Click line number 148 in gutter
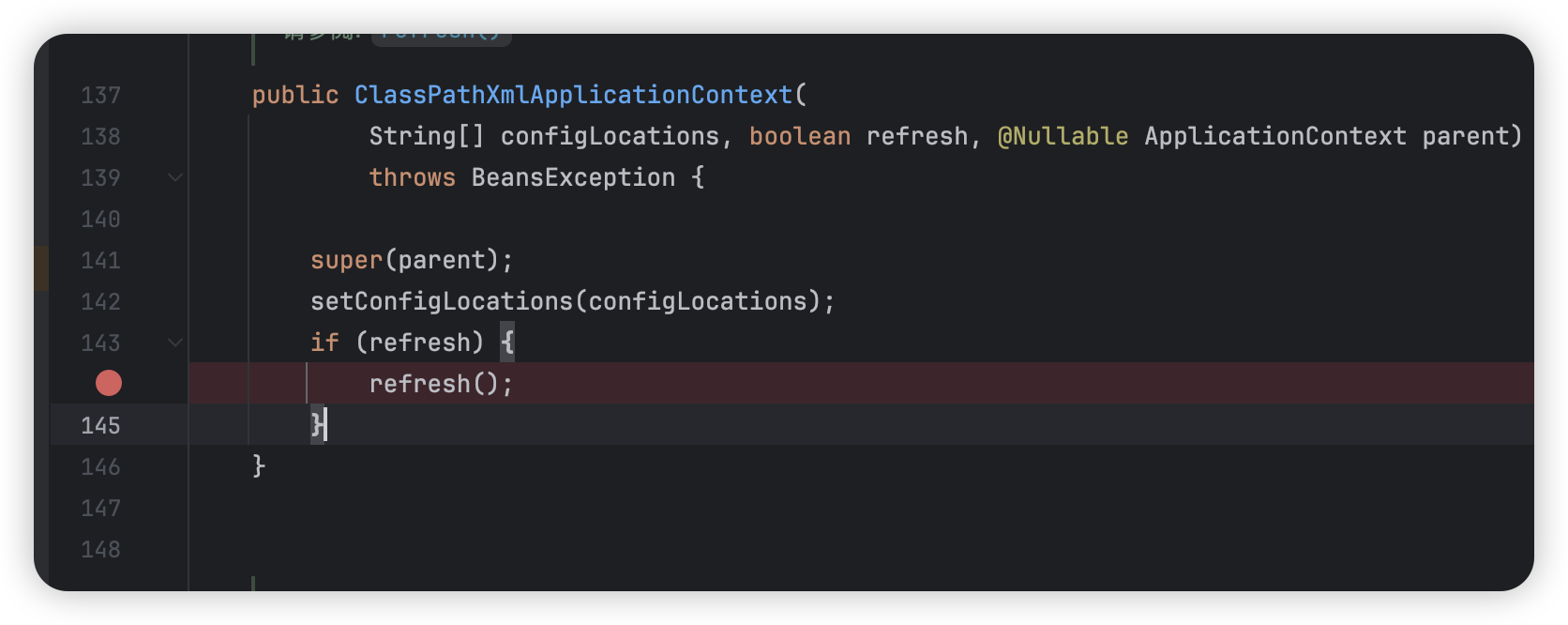The image size is (1568, 625). pos(100,549)
